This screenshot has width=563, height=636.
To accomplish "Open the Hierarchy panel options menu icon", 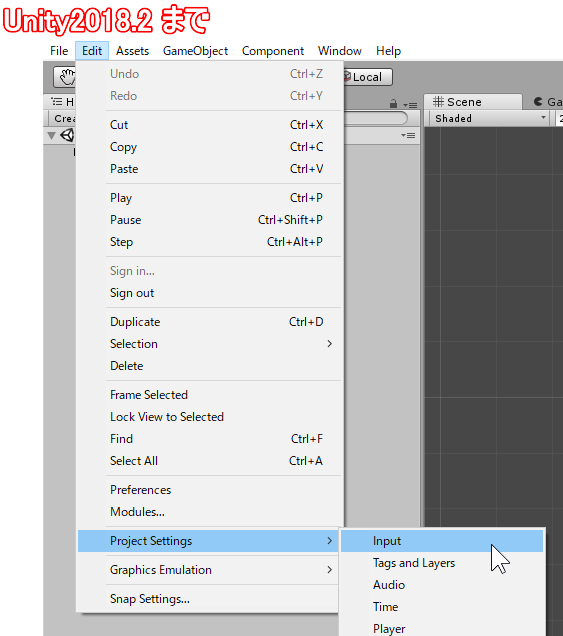I will pyautogui.click(x=410, y=105).
